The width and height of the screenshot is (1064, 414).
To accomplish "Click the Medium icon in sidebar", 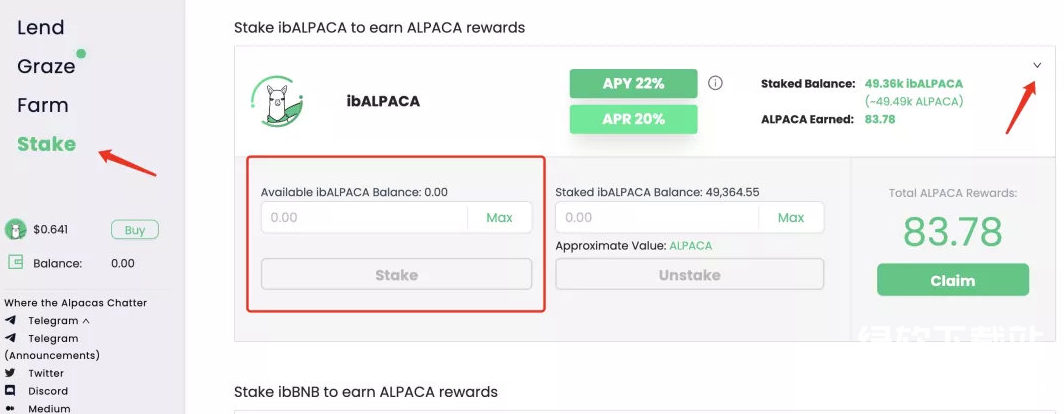I will [10, 408].
